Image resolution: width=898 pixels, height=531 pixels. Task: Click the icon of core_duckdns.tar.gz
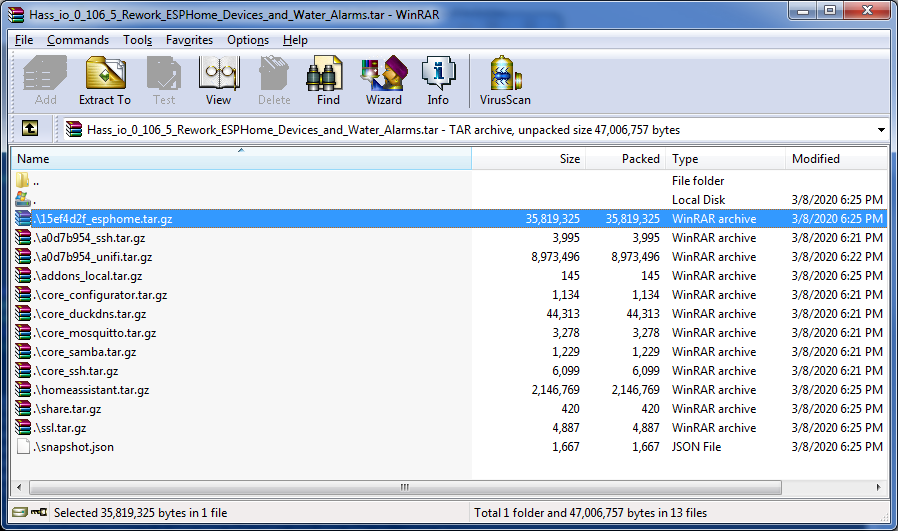(23, 313)
